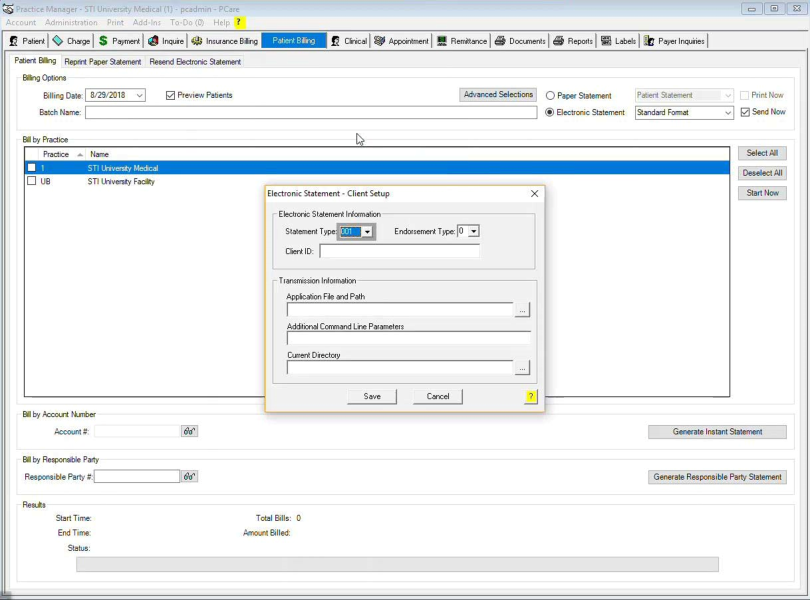Open the Clinical module icon

click(x=349, y=41)
